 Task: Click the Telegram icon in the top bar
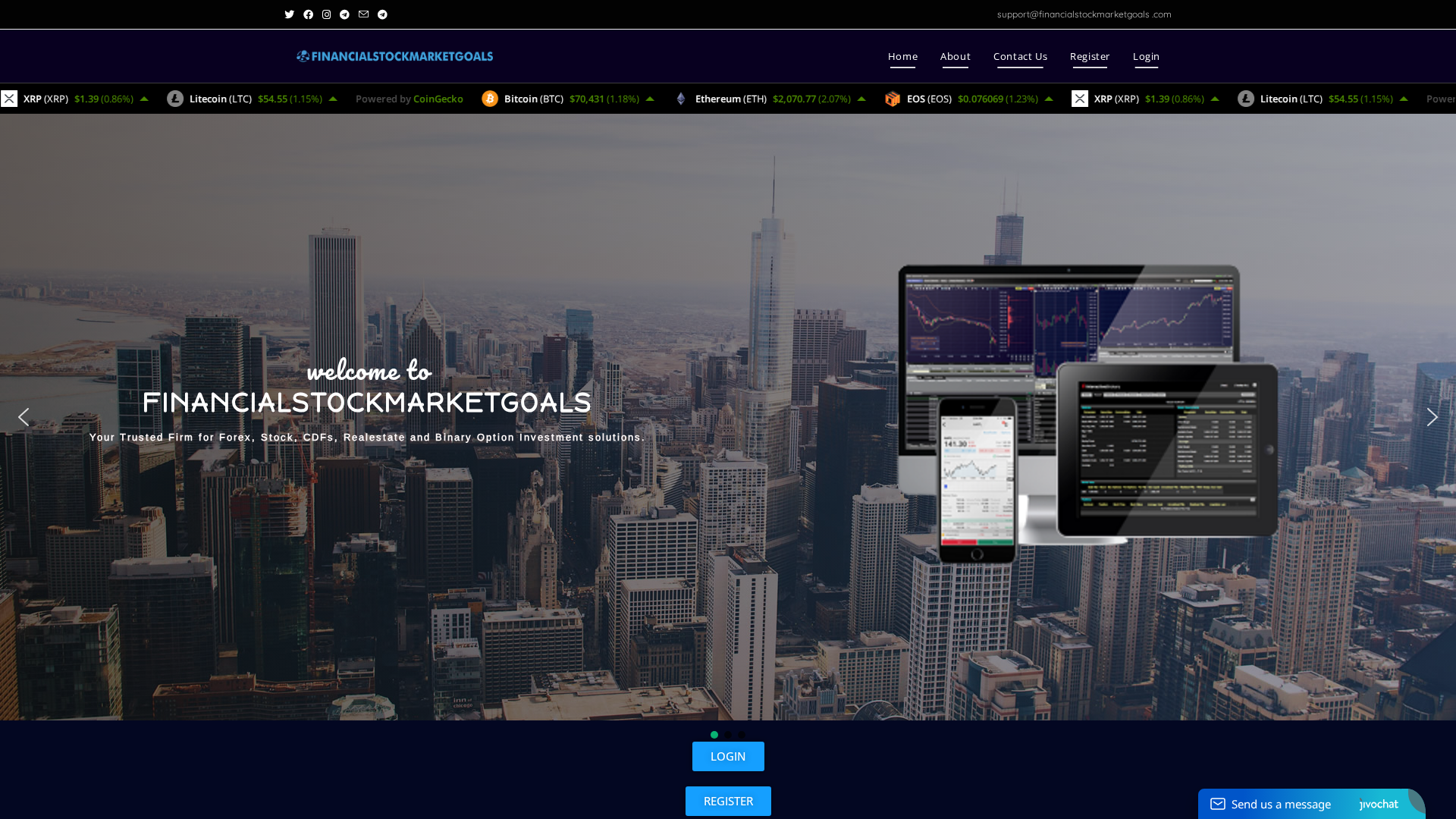click(345, 14)
